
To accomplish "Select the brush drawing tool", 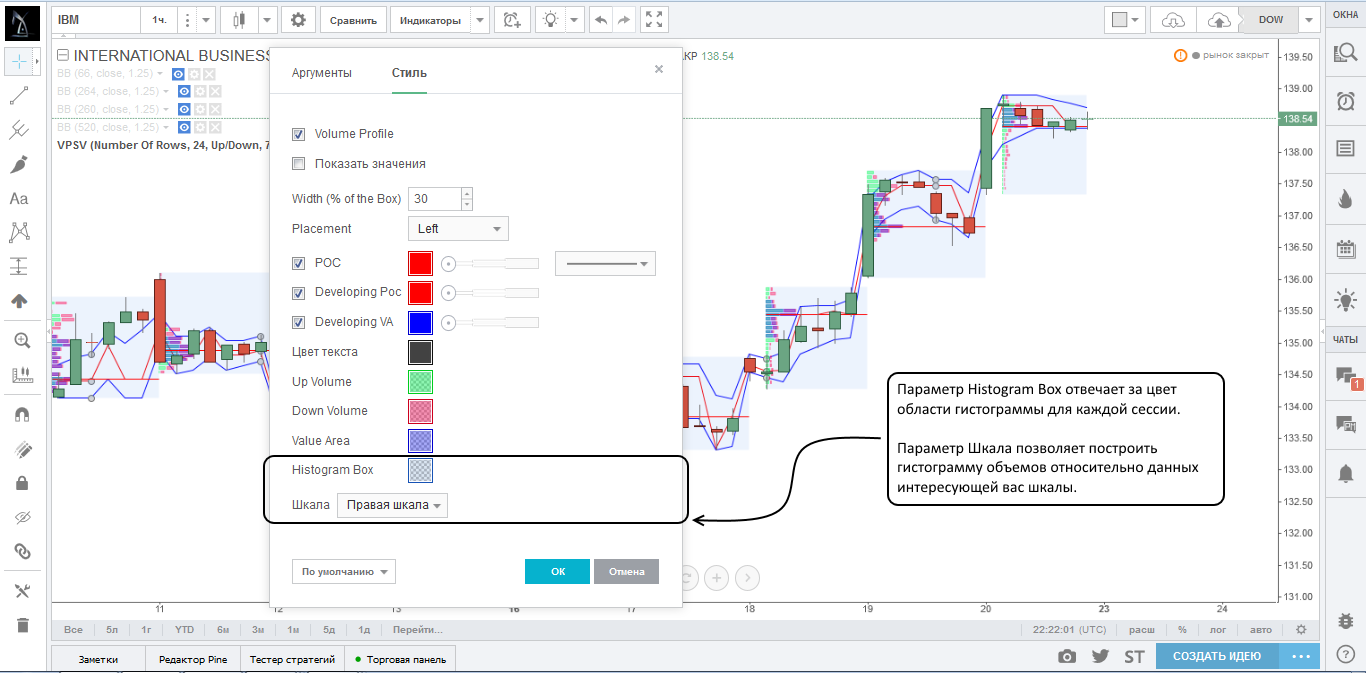I will (19, 164).
